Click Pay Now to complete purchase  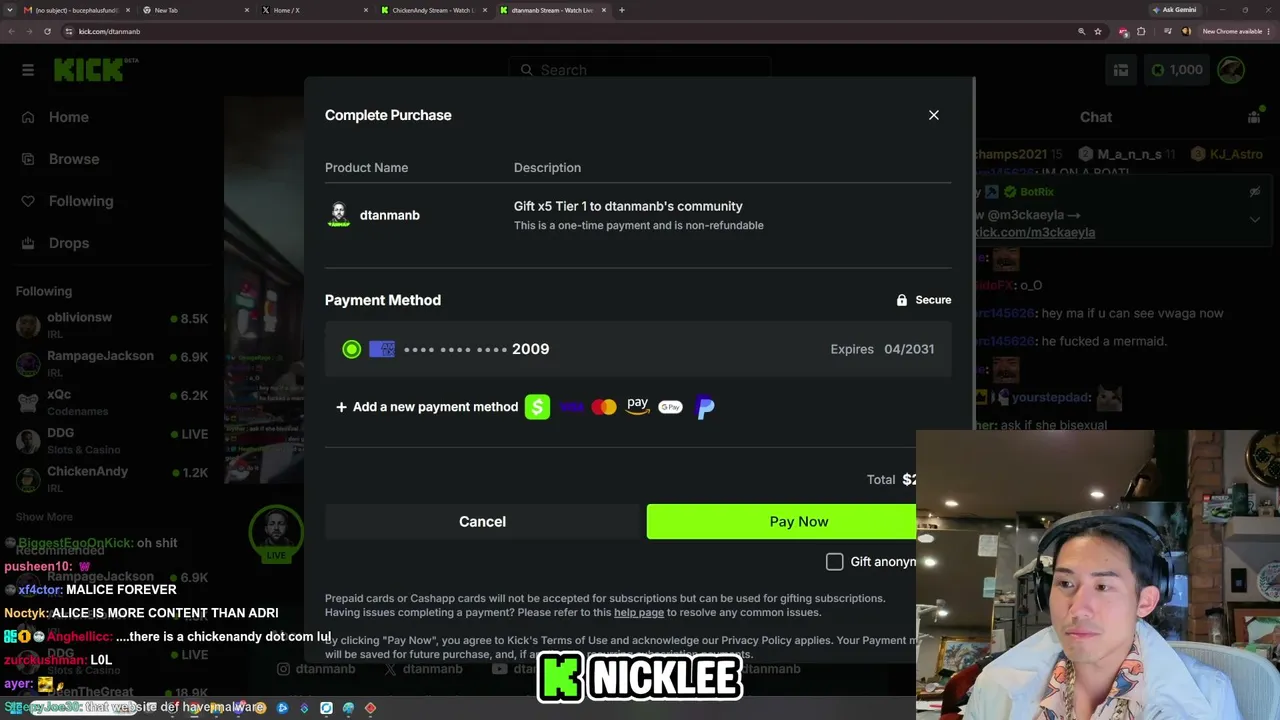pyautogui.click(x=781, y=522)
